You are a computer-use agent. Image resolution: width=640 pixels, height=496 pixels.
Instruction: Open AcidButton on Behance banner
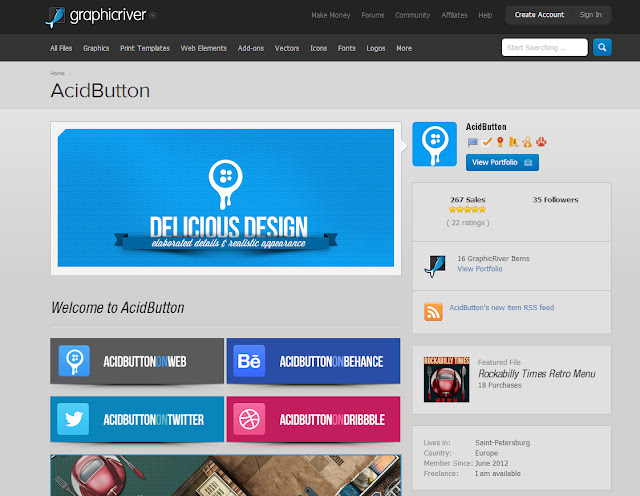coord(313,361)
